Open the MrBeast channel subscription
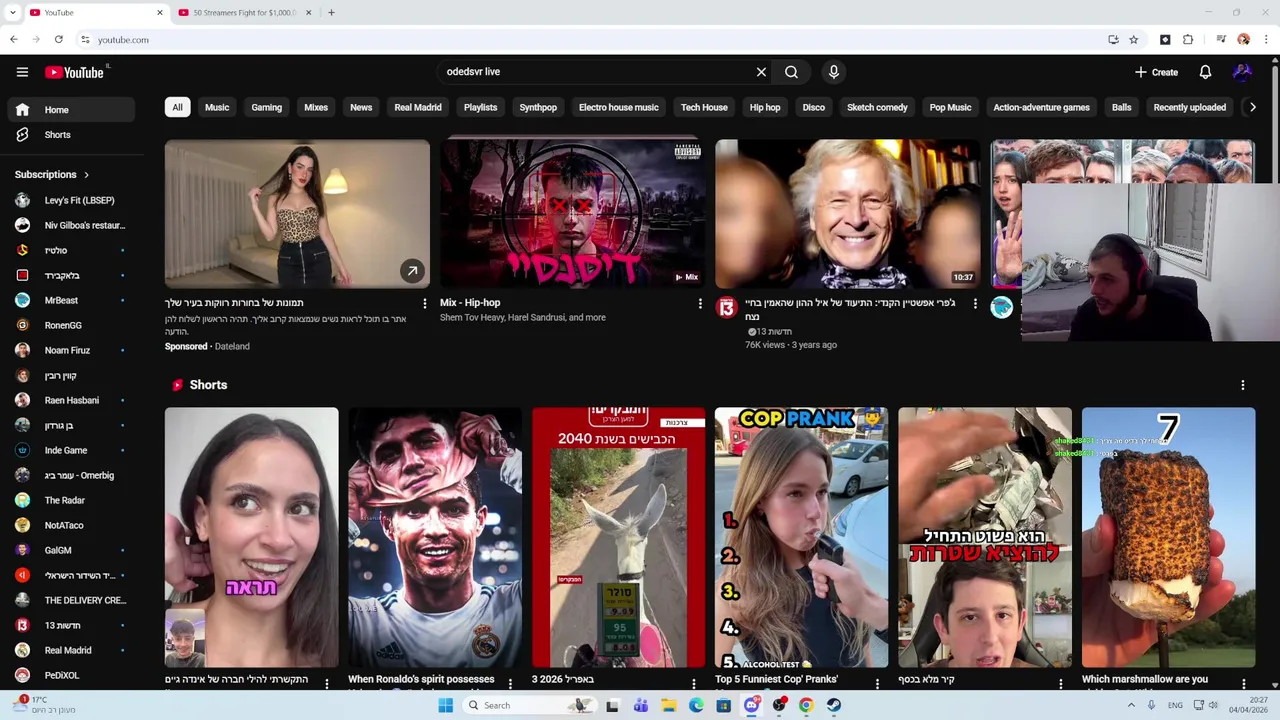 tap(70, 300)
